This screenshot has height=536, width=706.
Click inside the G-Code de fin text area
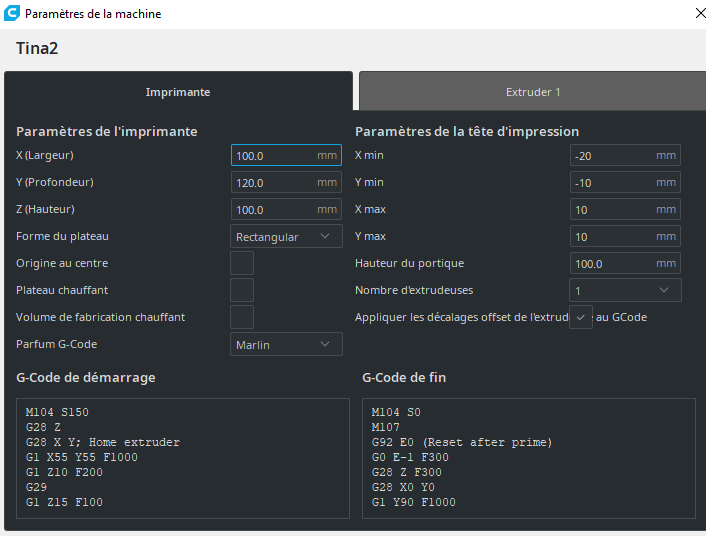coord(528,457)
